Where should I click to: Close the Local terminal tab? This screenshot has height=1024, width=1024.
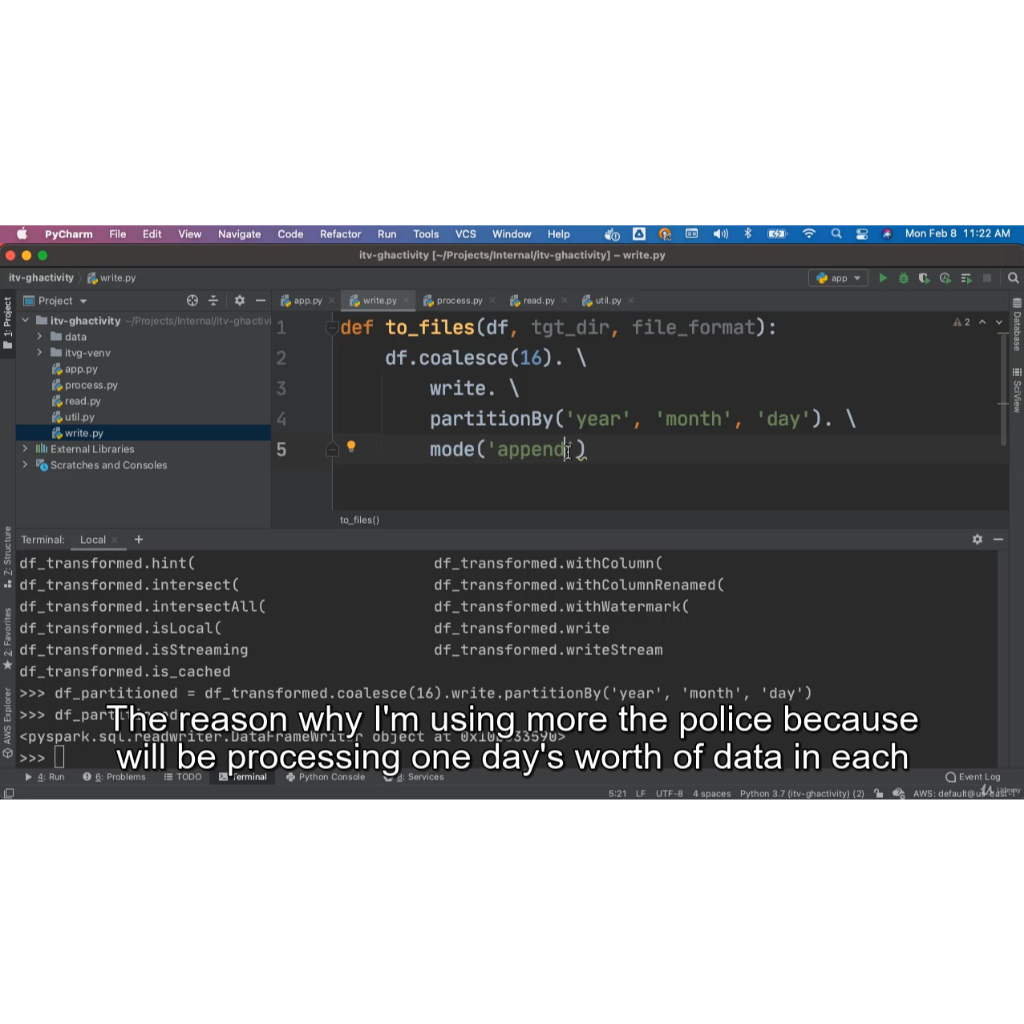pyautogui.click(x=115, y=540)
